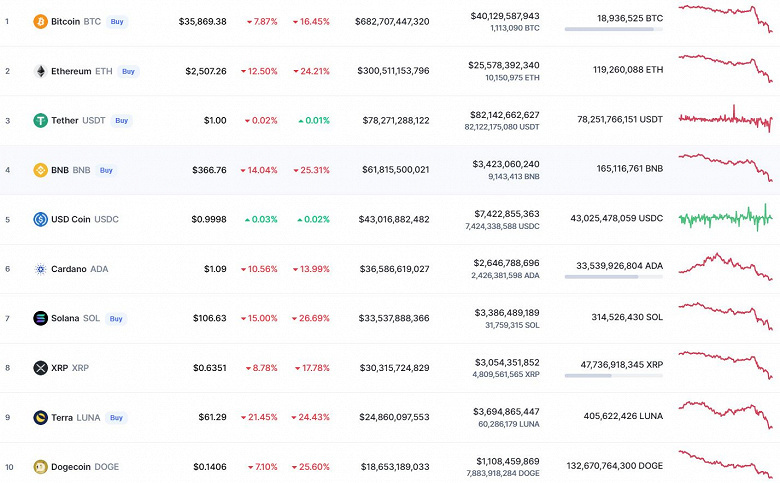Click the Solana logo icon
This screenshot has width=780, height=483.
click(40, 318)
